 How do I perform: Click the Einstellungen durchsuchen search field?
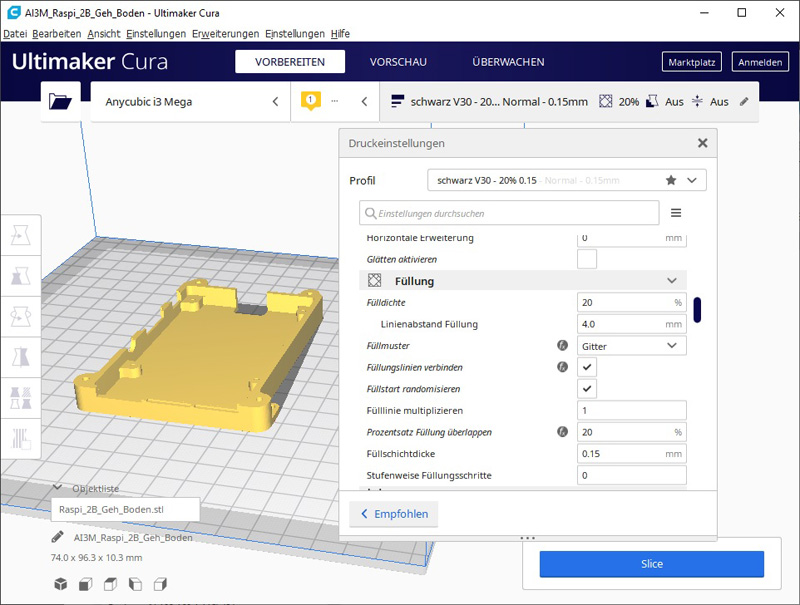point(509,213)
